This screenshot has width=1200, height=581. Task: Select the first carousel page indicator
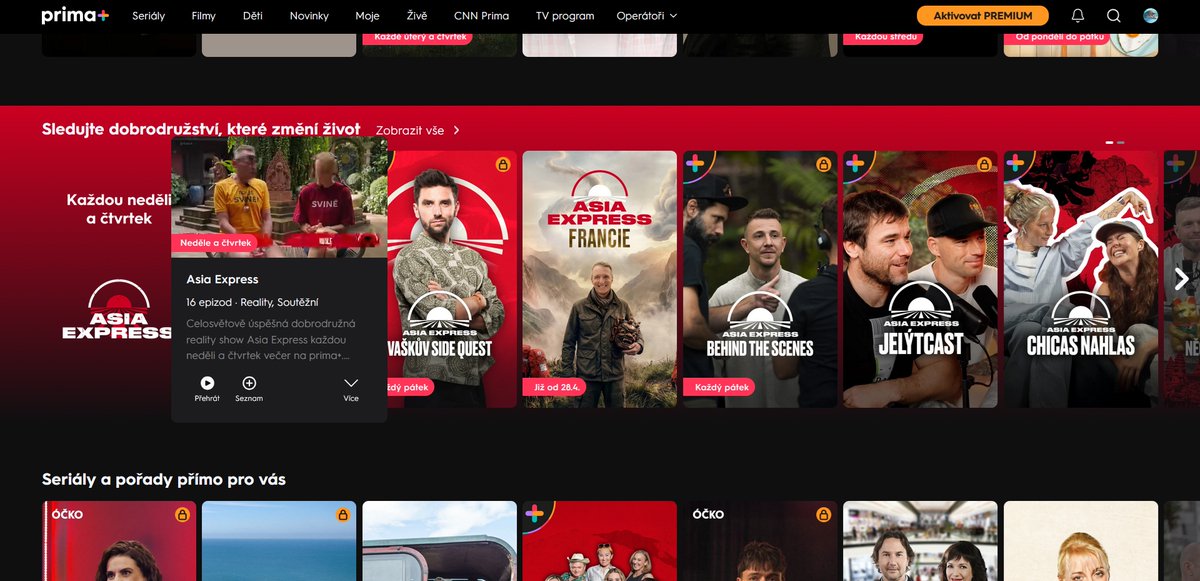(1109, 143)
